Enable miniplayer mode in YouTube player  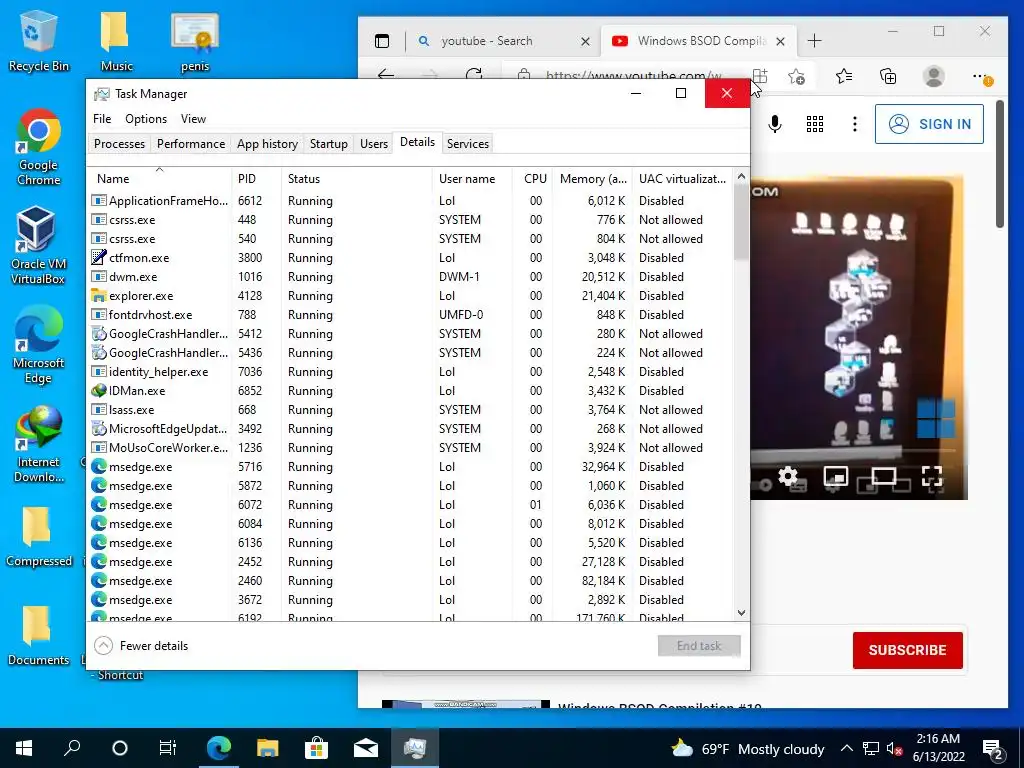point(835,476)
